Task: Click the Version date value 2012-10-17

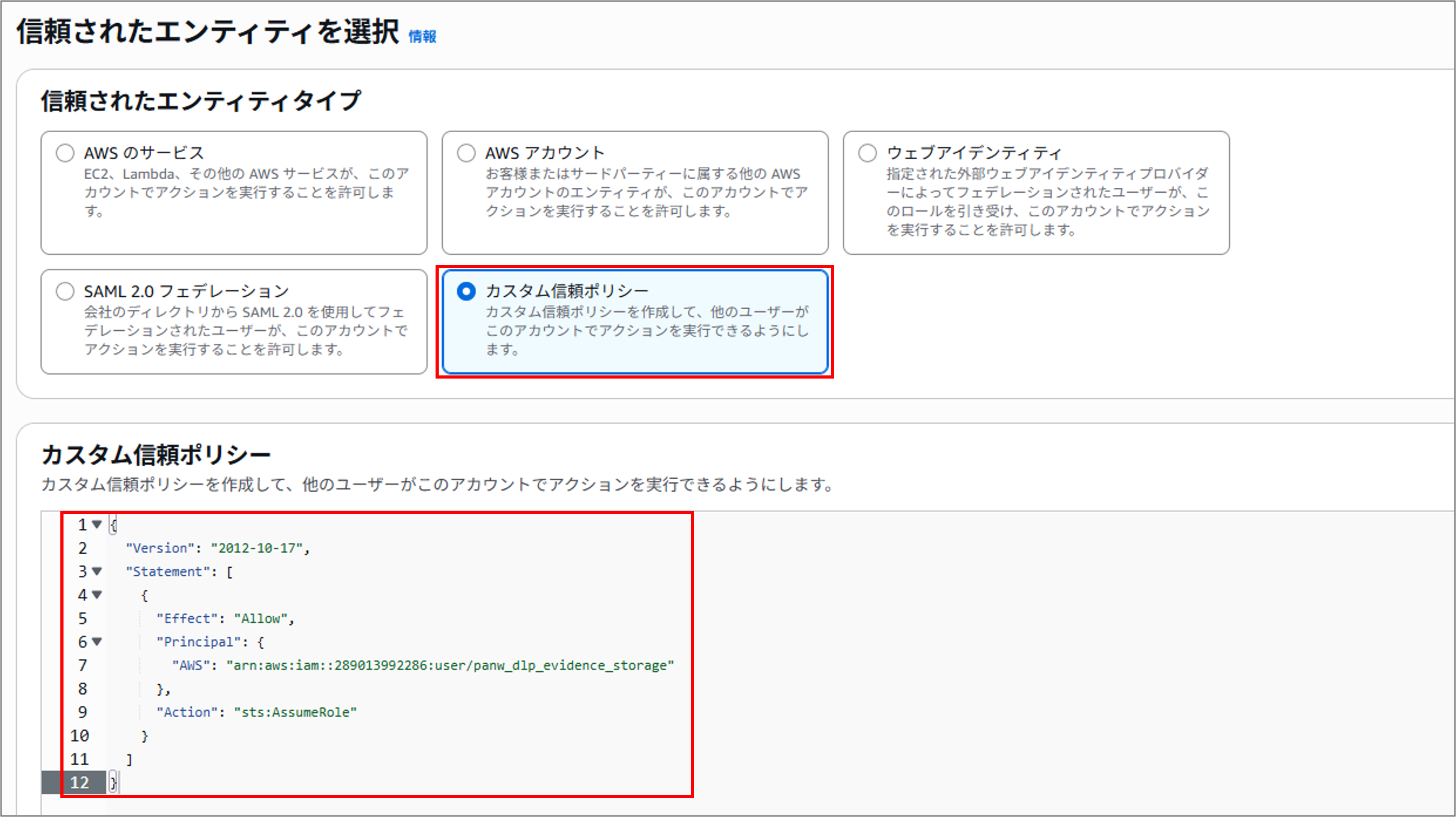Action: (x=257, y=548)
